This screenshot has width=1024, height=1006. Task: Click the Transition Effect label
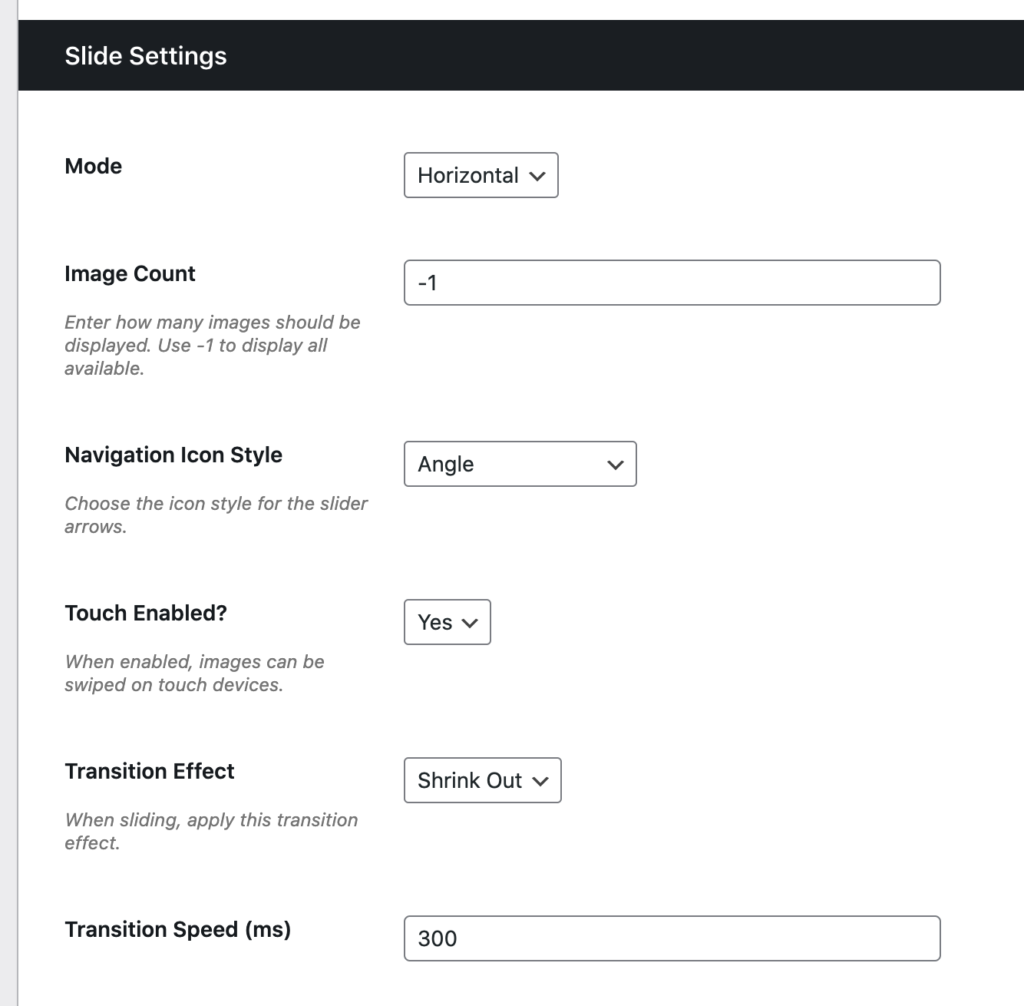tap(149, 771)
